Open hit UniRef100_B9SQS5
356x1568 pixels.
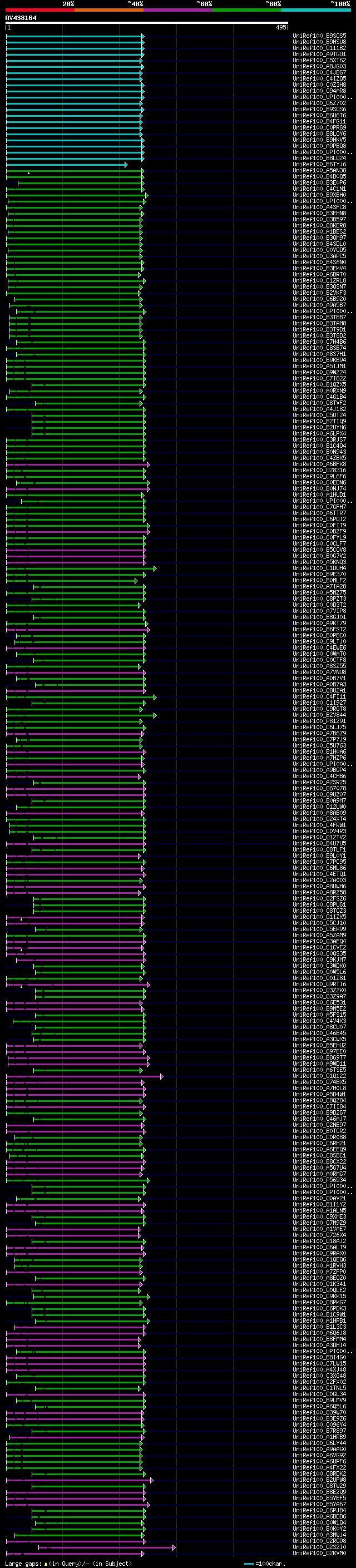pyautogui.click(x=319, y=36)
